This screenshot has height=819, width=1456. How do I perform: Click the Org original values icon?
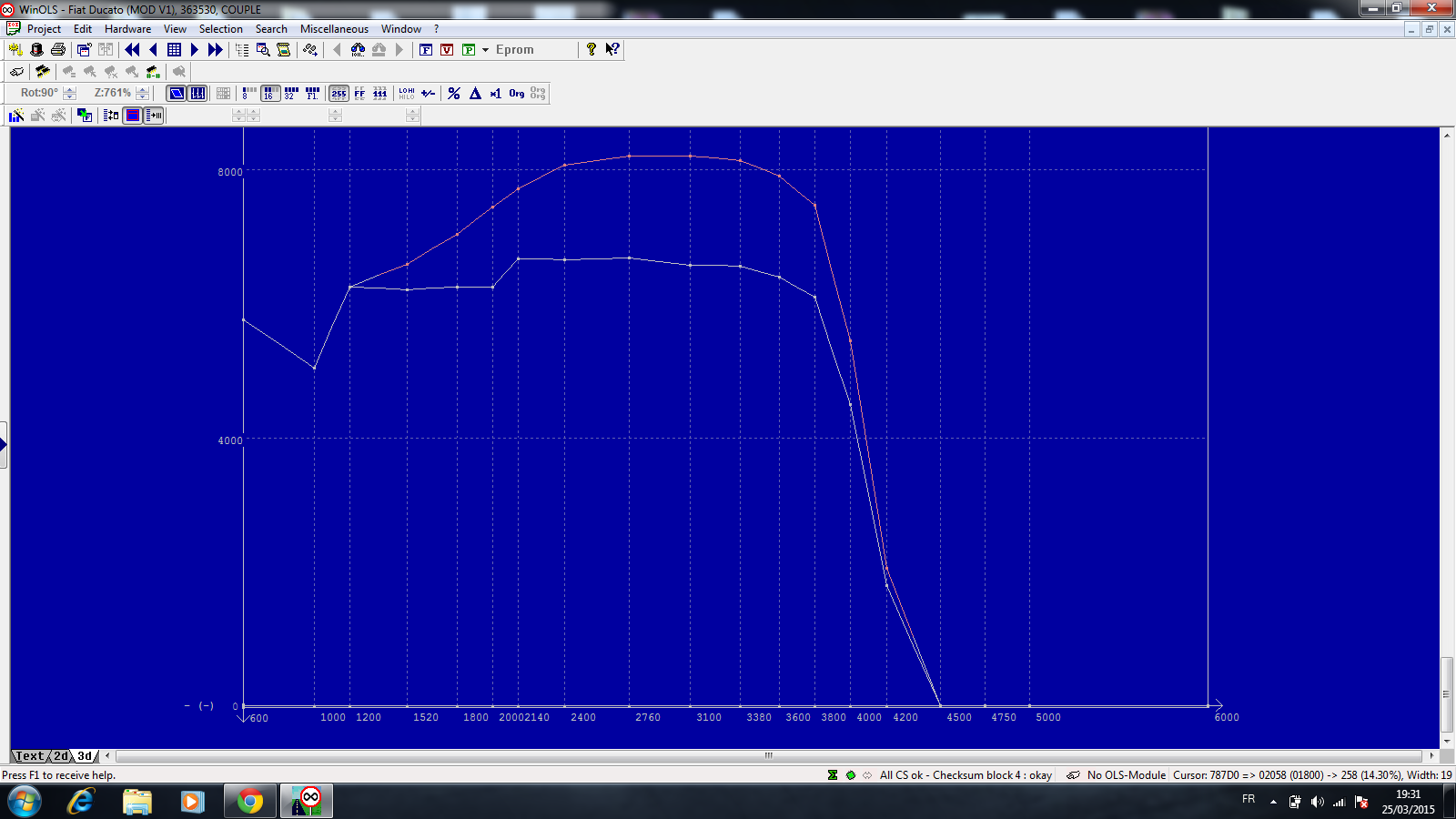pyautogui.click(x=517, y=93)
